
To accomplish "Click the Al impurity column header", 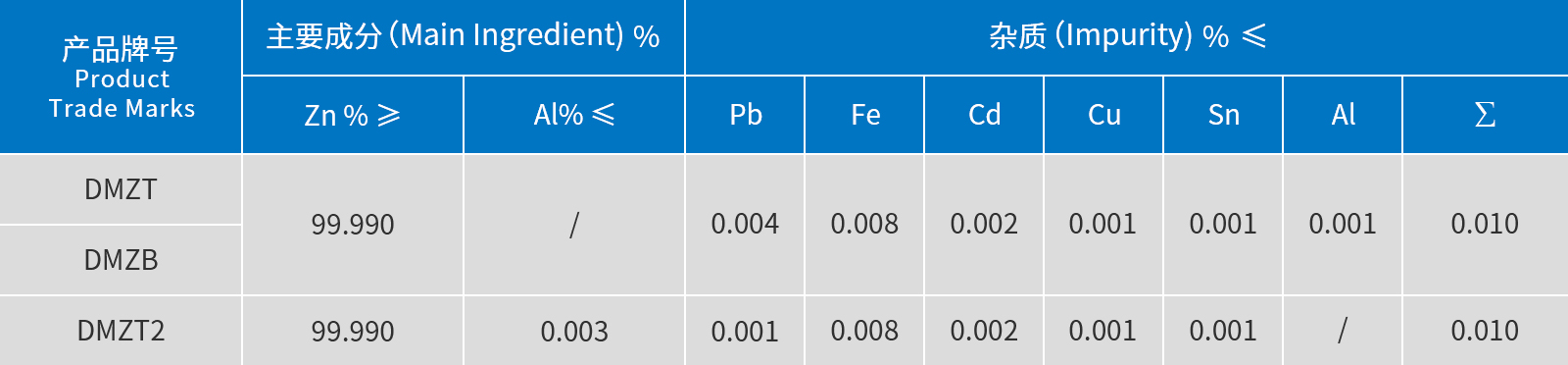I will tap(1343, 115).
